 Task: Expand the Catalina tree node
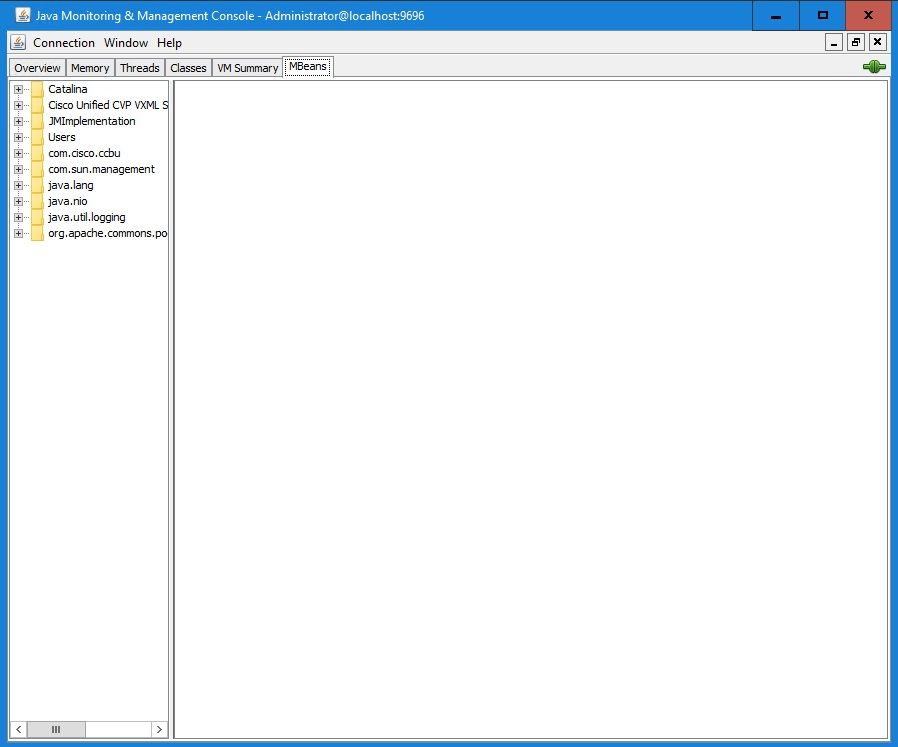tap(18, 89)
